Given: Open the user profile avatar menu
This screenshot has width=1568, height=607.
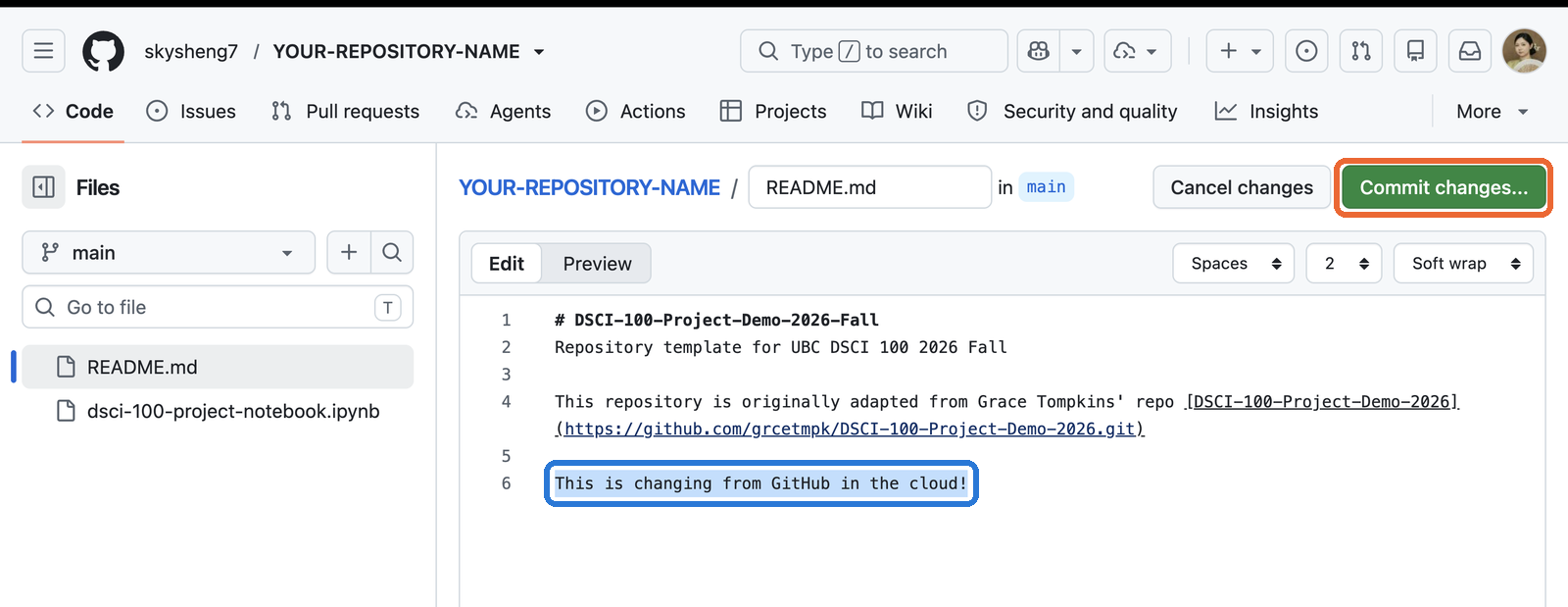Looking at the screenshot, I should pyautogui.click(x=1524, y=51).
